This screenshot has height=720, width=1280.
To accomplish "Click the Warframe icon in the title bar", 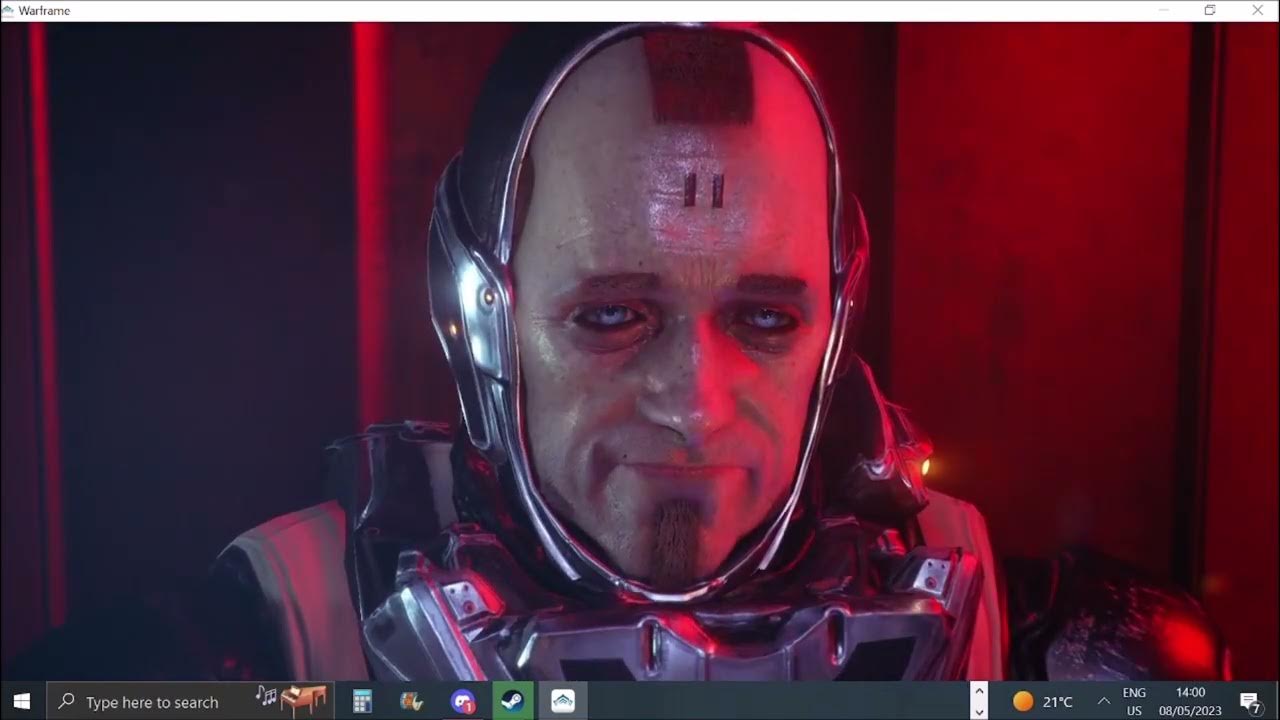I will (9, 10).
